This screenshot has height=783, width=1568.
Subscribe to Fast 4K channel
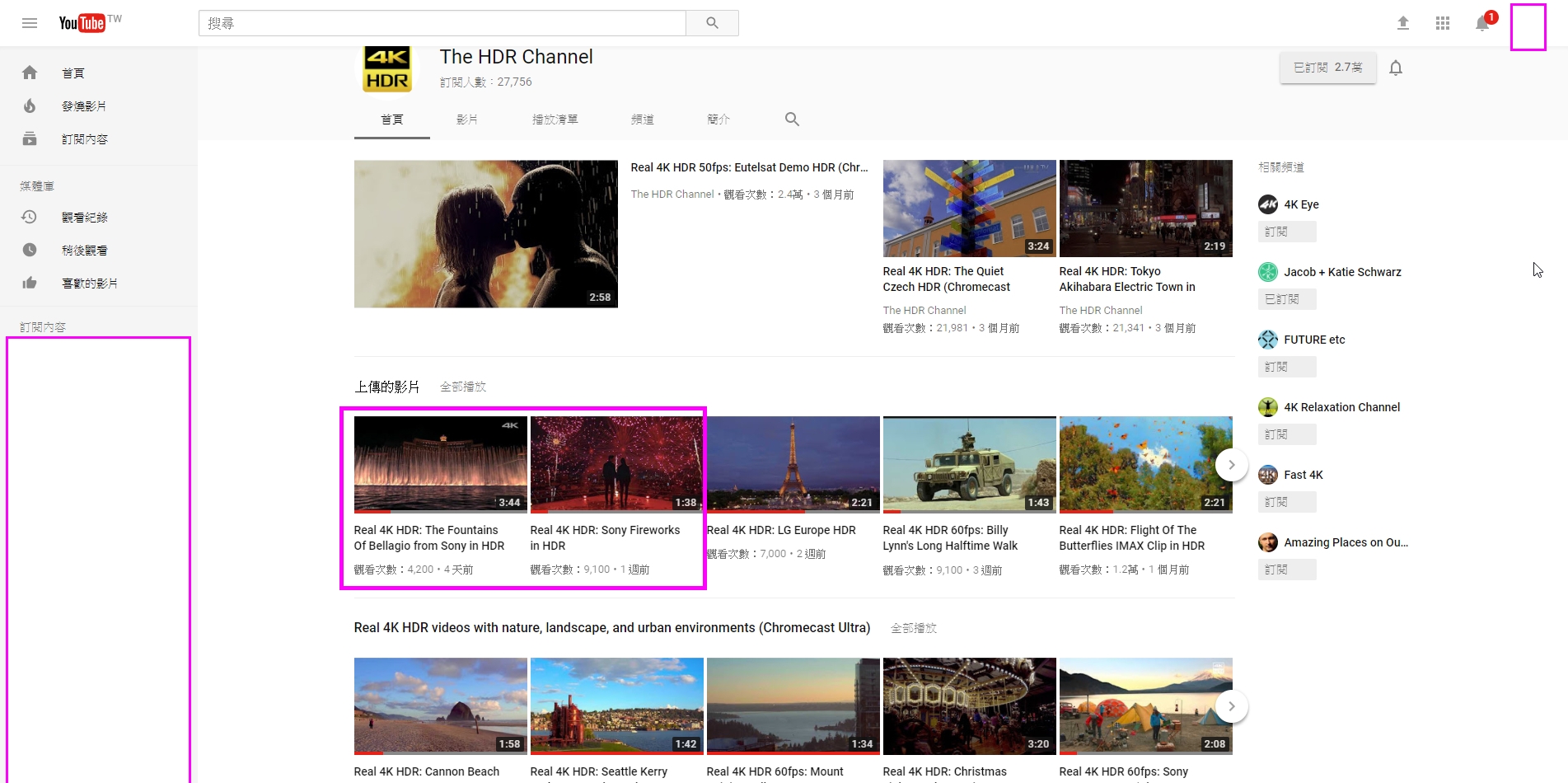(1286, 502)
